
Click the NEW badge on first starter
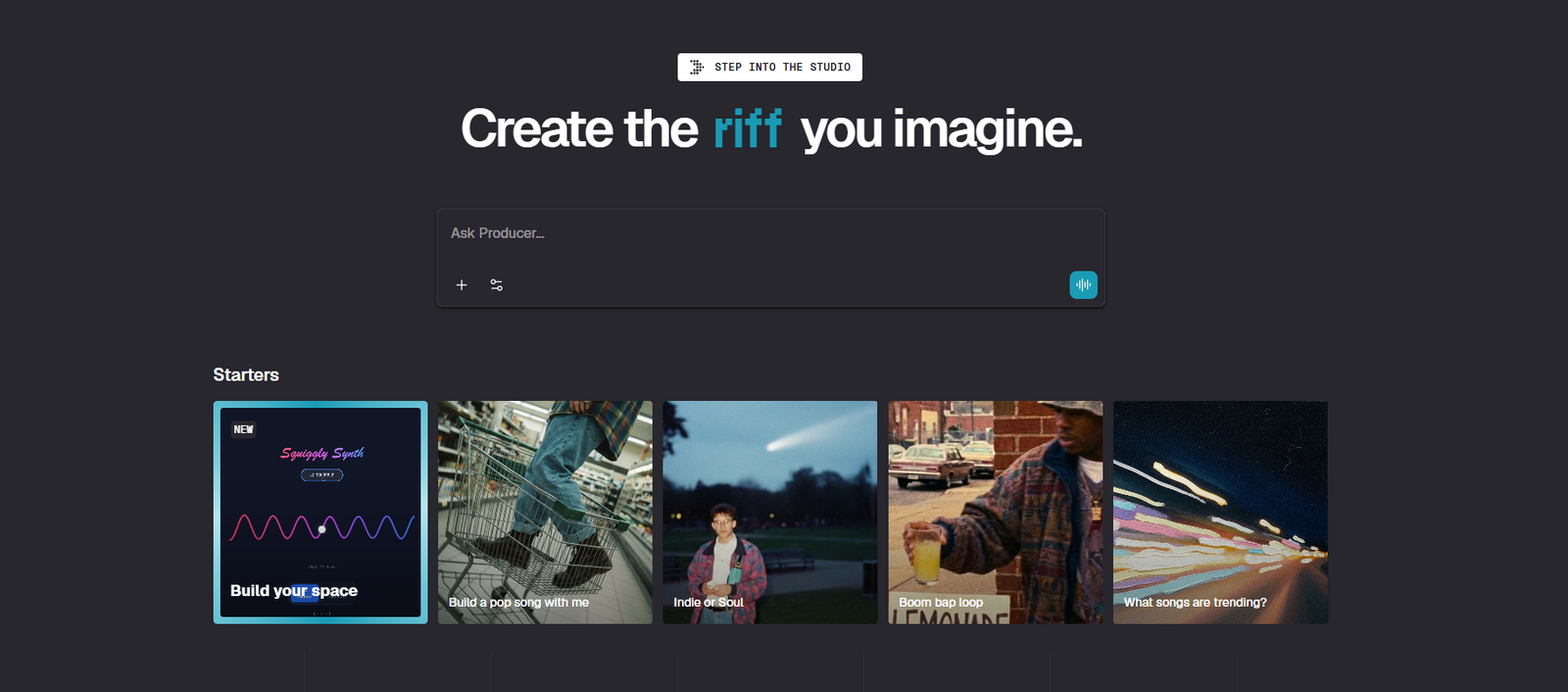[x=243, y=429]
